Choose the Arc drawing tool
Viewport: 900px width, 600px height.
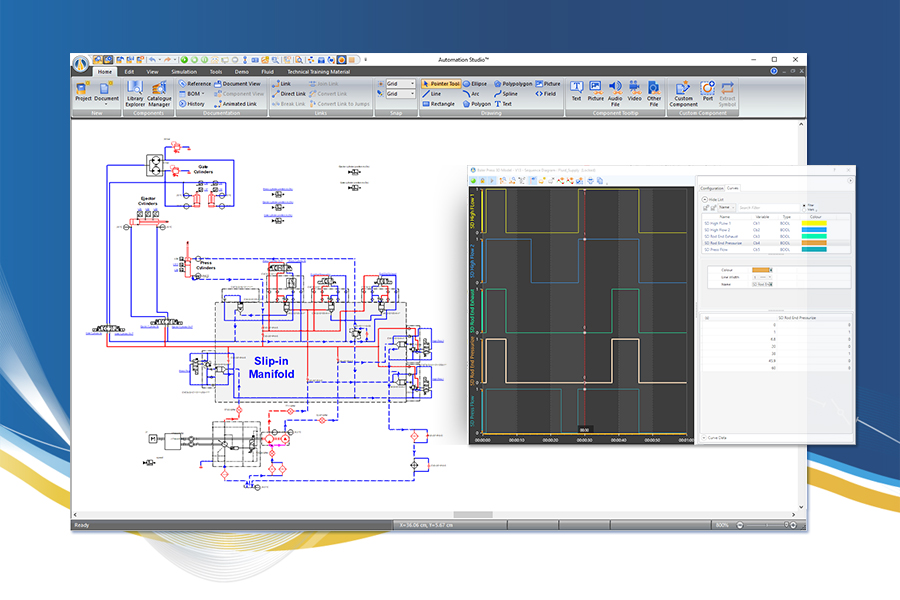click(x=471, y=94)
